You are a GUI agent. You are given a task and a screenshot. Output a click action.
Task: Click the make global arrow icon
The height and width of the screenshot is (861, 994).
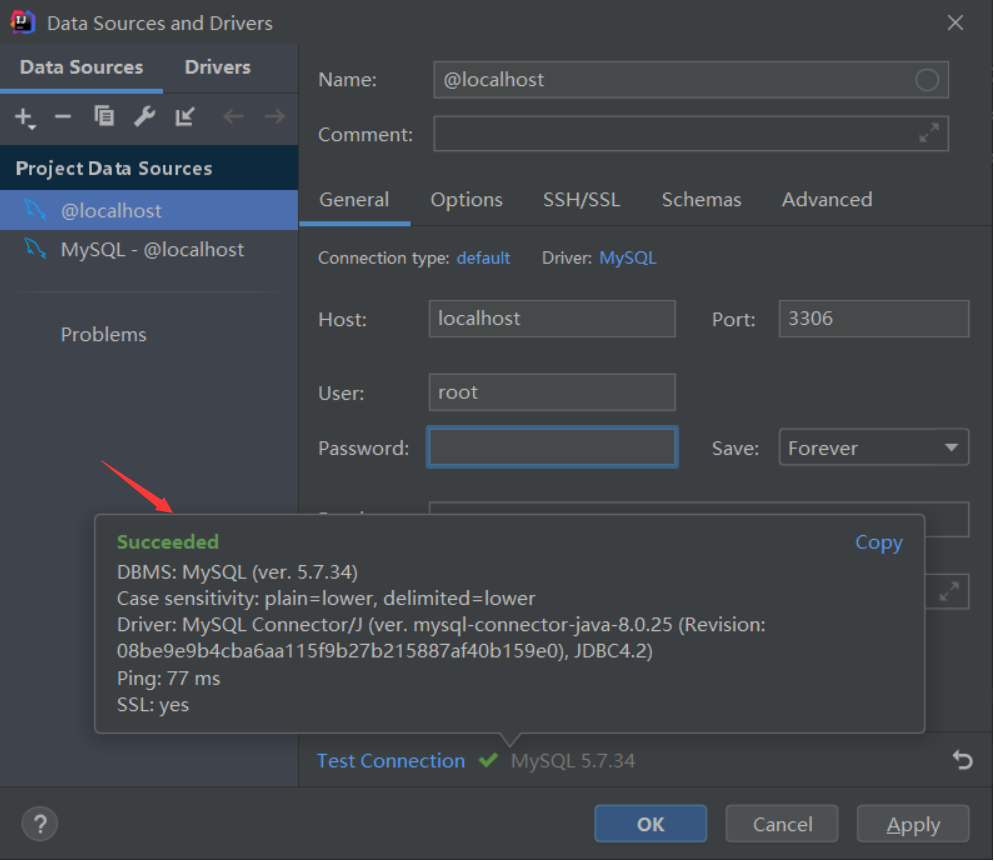click(x=184, y=117)
